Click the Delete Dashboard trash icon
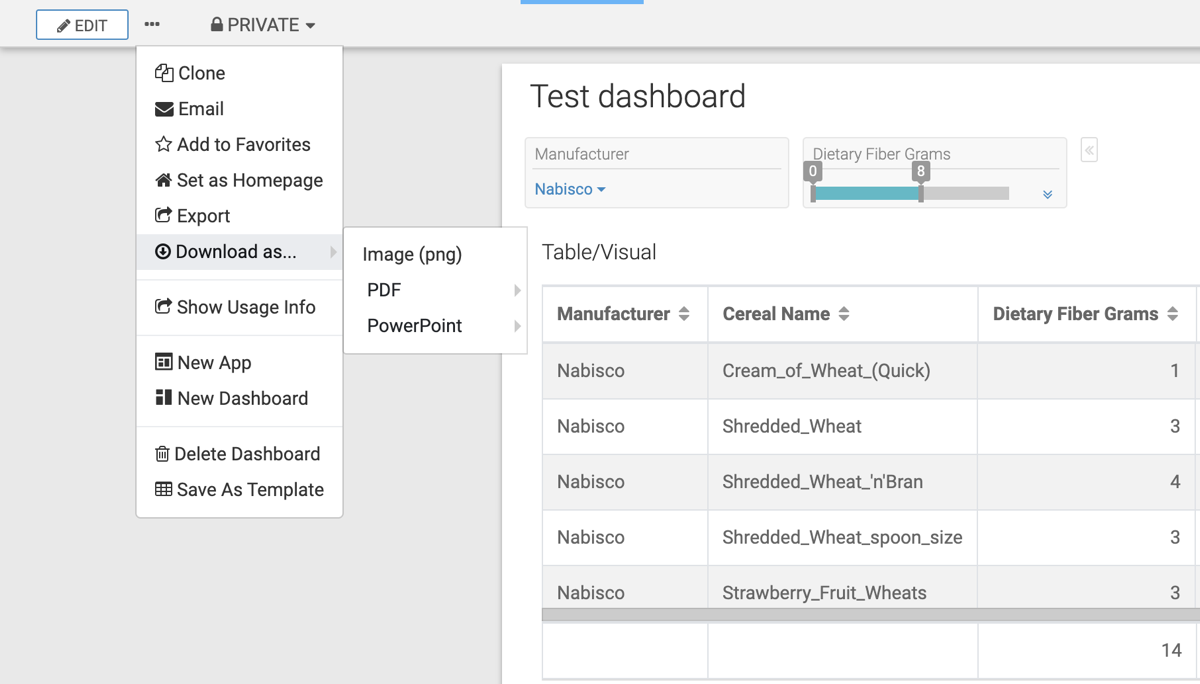The image size is (1200, 684). 162,454
